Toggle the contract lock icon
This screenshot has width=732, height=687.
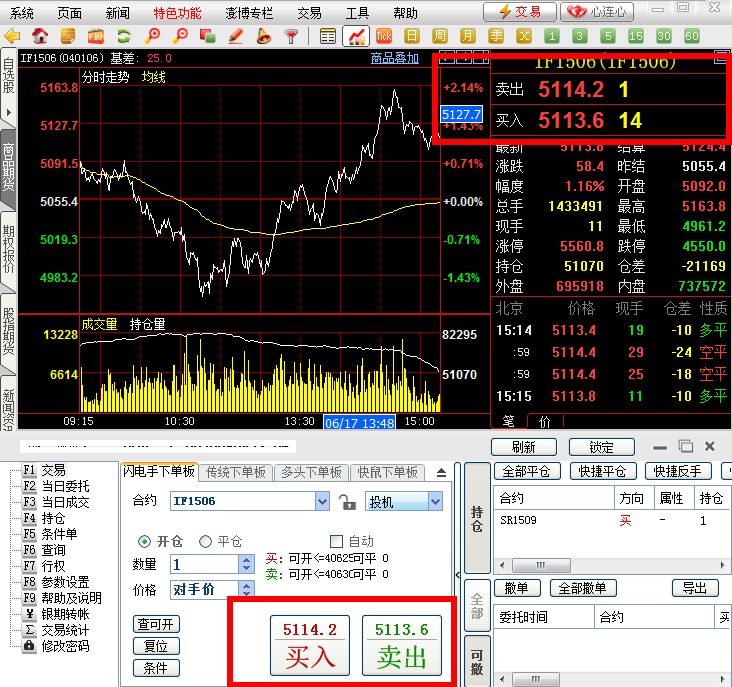(347, 502)
